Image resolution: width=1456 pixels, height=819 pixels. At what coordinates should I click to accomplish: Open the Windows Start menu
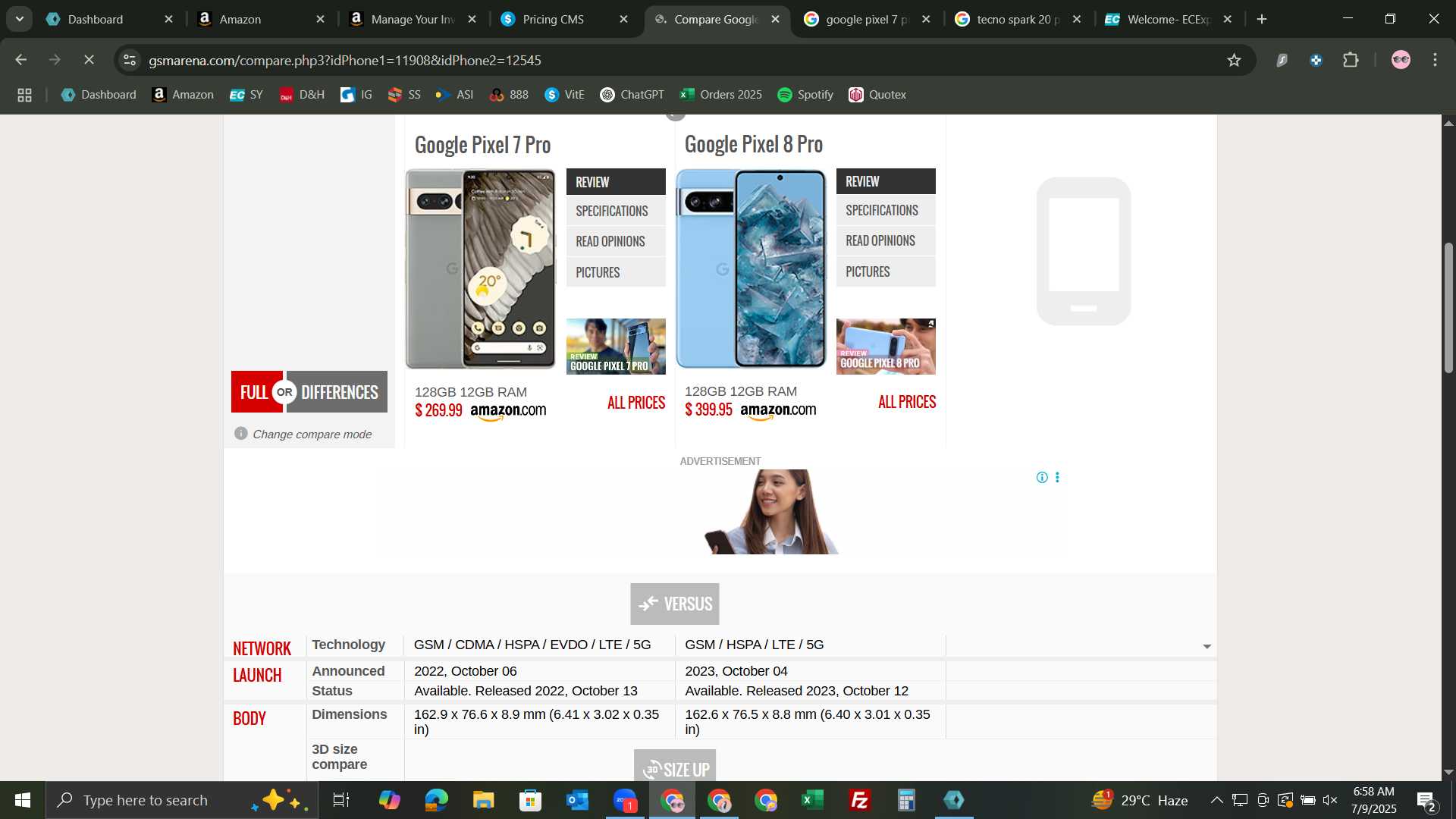pos(22,800)
